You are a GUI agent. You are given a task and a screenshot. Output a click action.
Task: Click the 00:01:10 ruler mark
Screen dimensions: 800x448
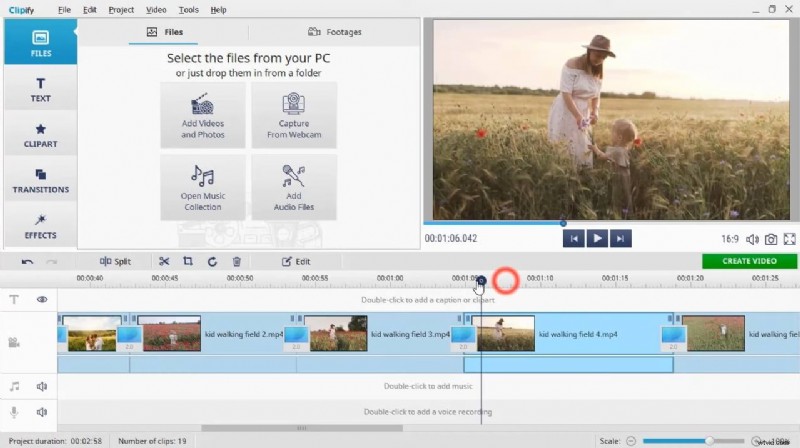click(540, 278)
